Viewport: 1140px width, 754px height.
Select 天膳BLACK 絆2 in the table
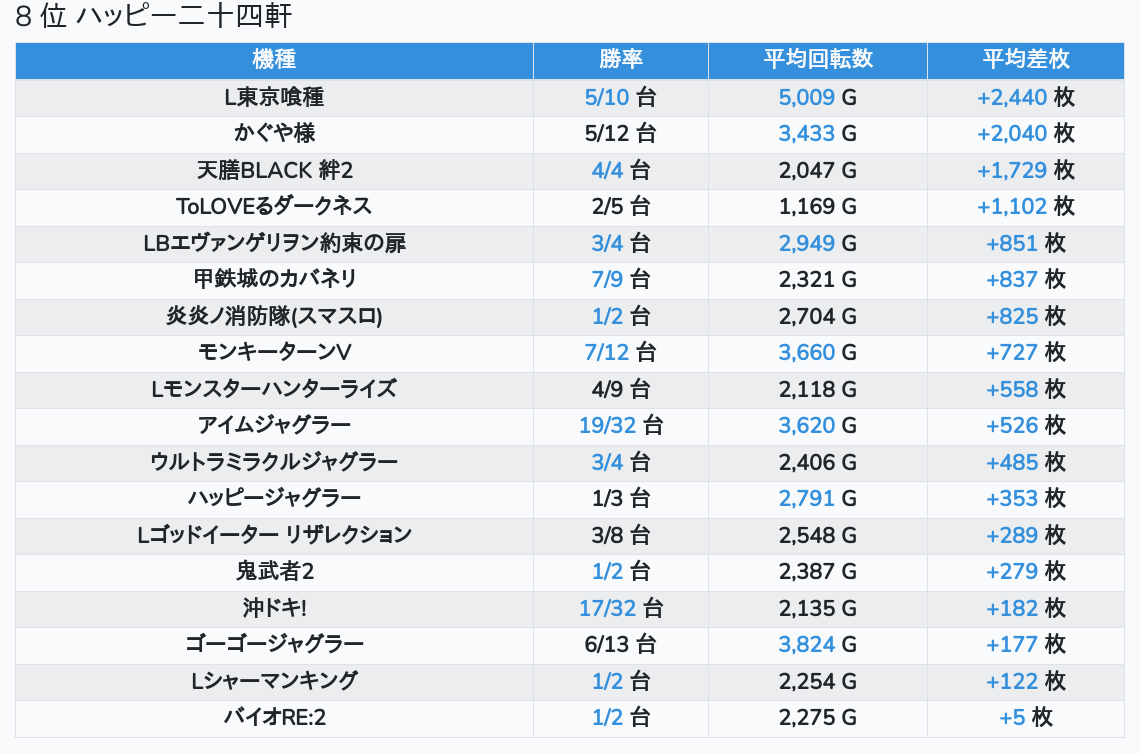point(274,170)
